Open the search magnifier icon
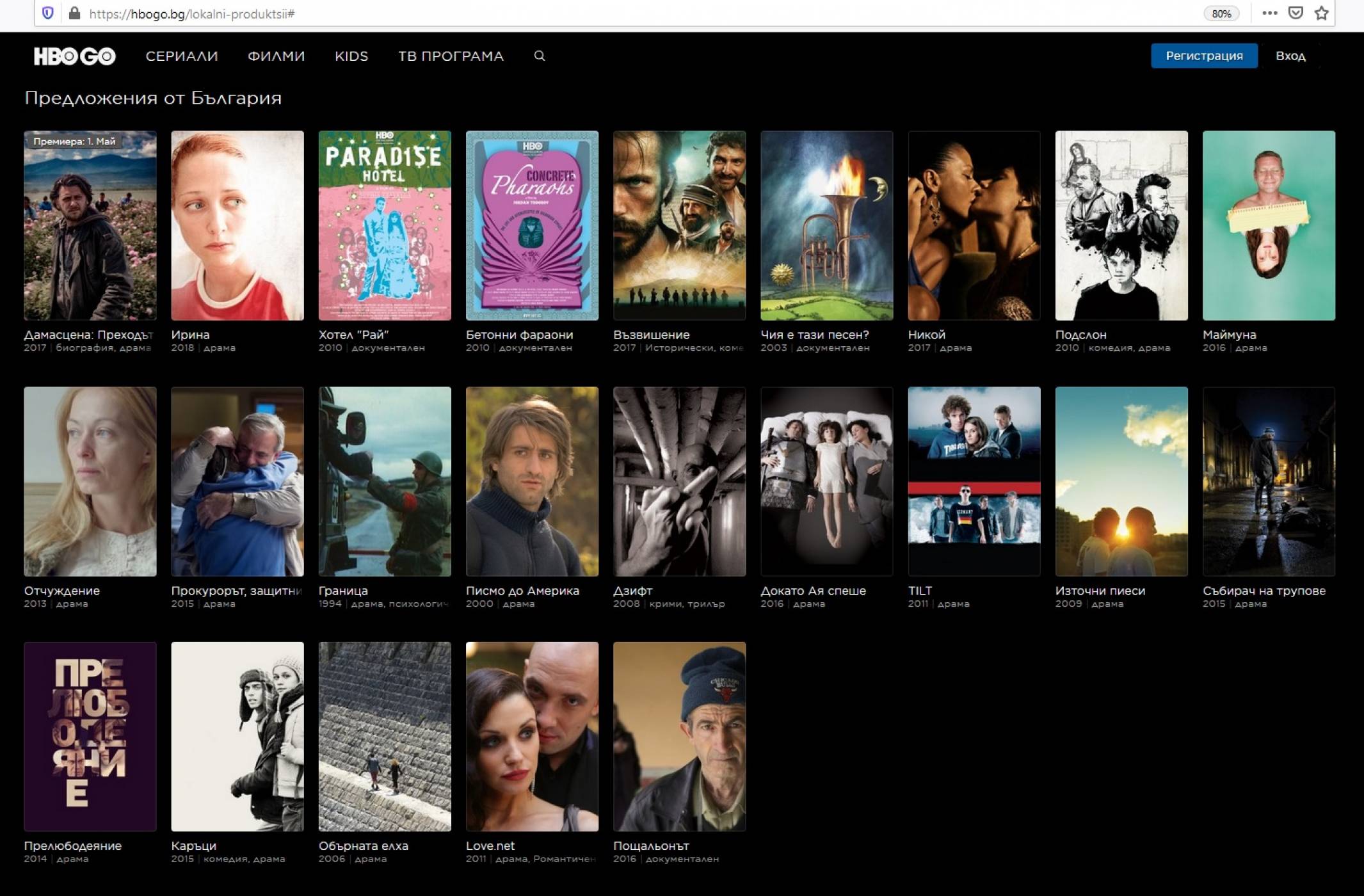Screen dimensions: 1364x896 (x=540, y=56)
